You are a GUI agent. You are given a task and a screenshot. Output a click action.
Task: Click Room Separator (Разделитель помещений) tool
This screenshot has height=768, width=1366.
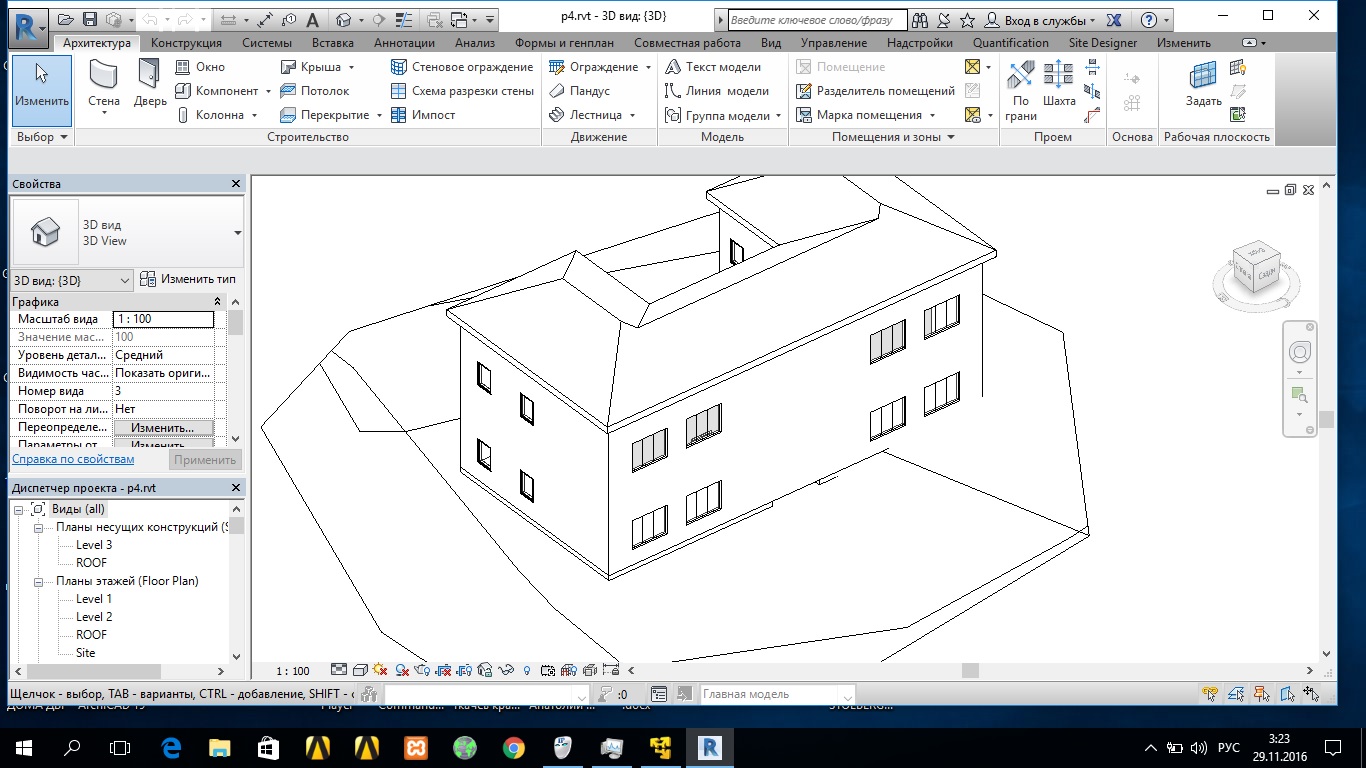coord(875,91)
